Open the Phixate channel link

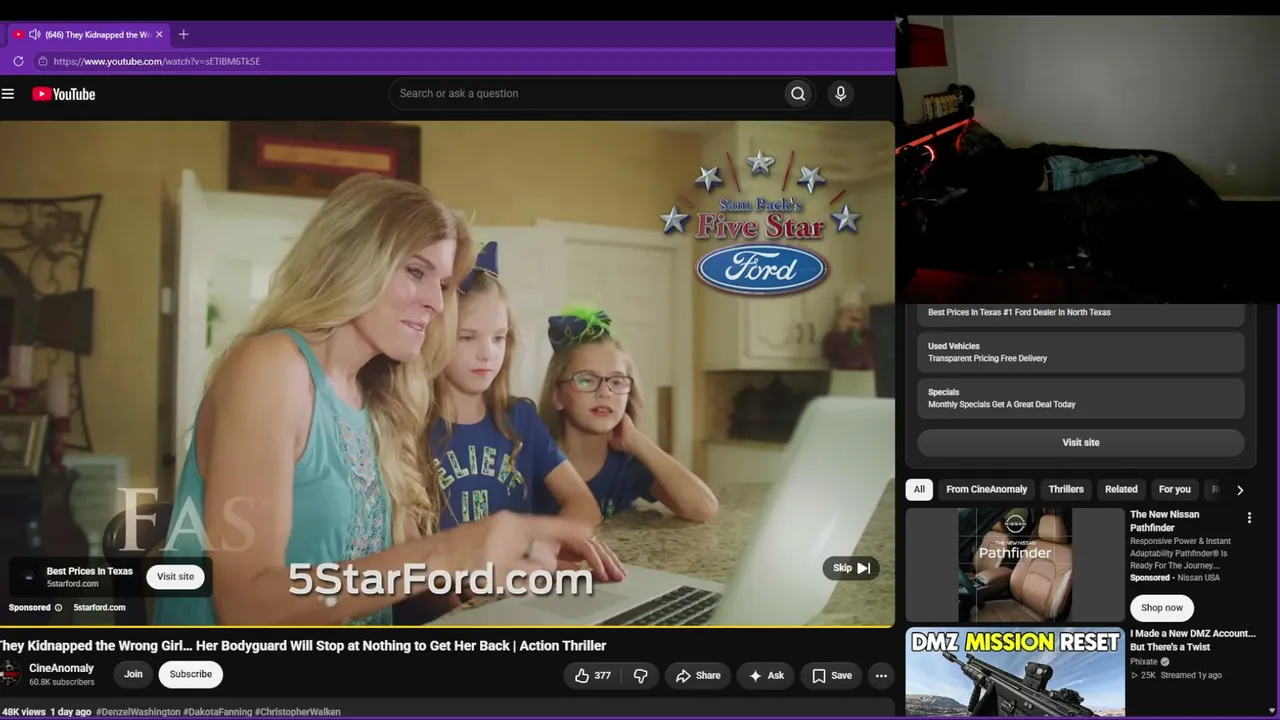point(1144,662)
